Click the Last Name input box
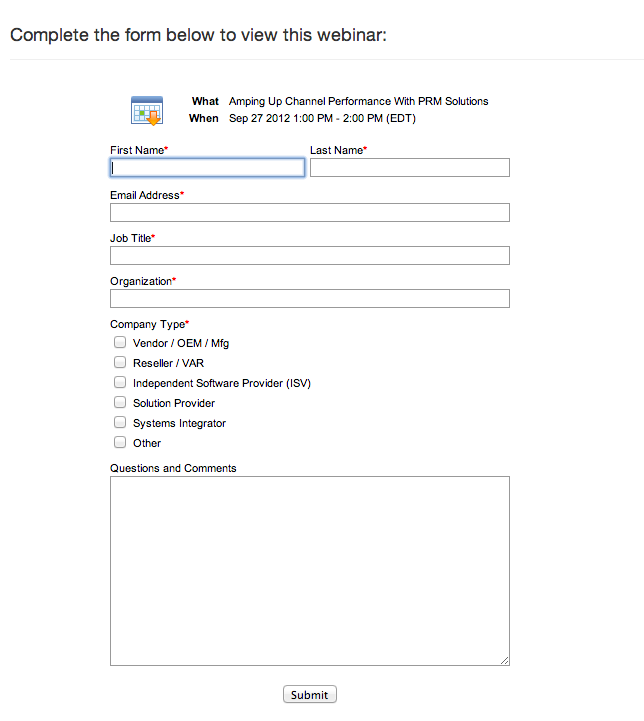This screenshot has height=721, width=644. coord(410,167)
